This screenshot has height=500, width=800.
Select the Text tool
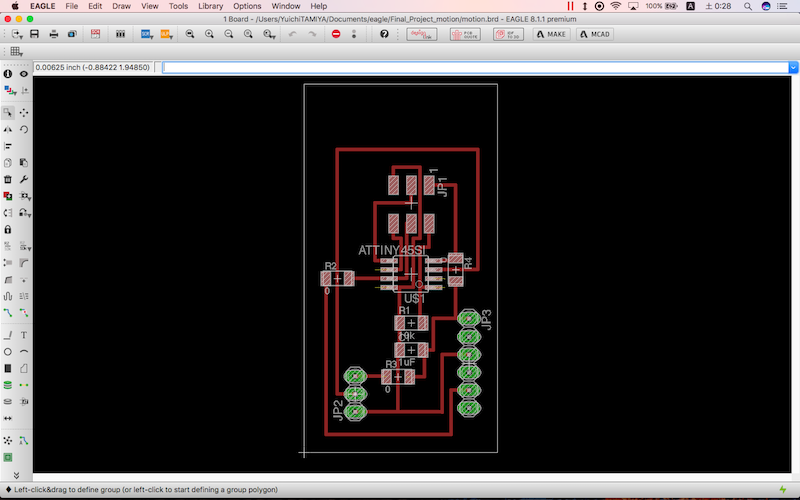coord(24,335)
